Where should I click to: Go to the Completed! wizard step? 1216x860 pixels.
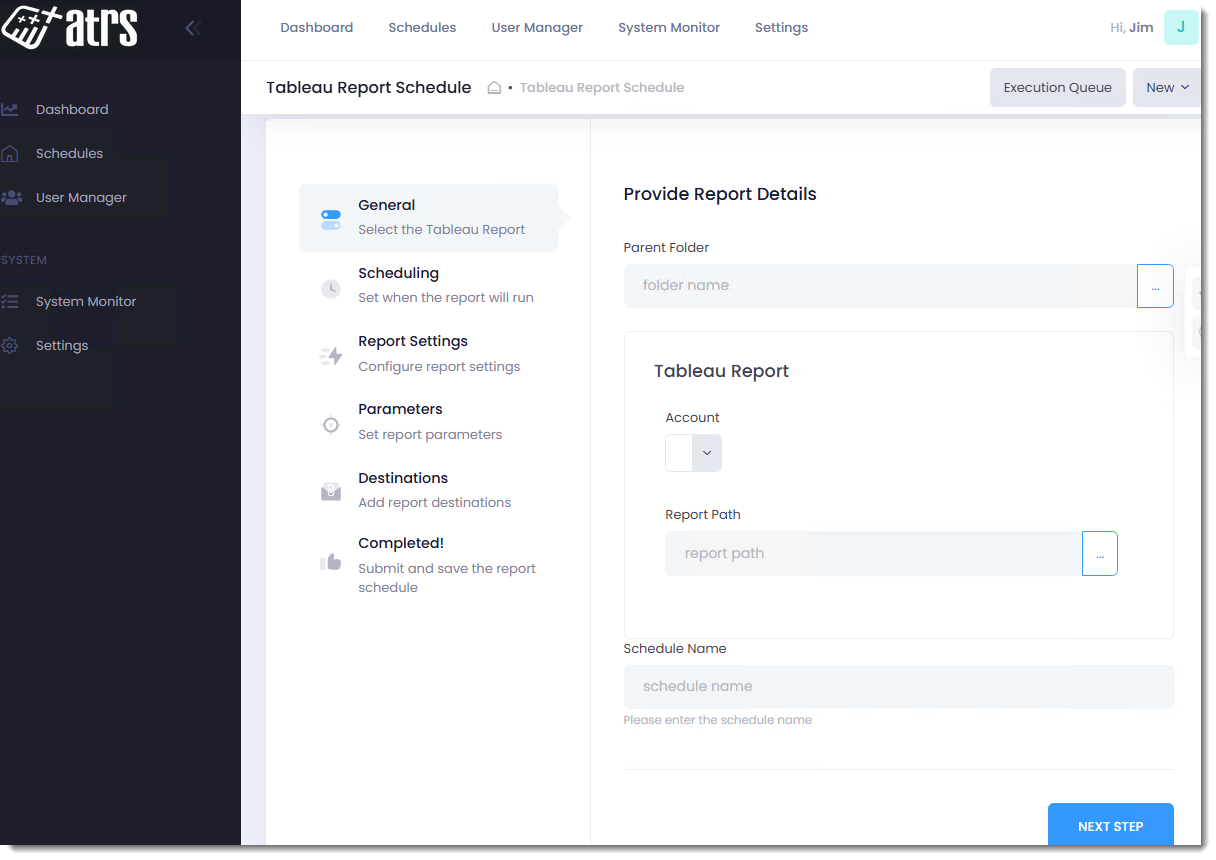[429, 565]
